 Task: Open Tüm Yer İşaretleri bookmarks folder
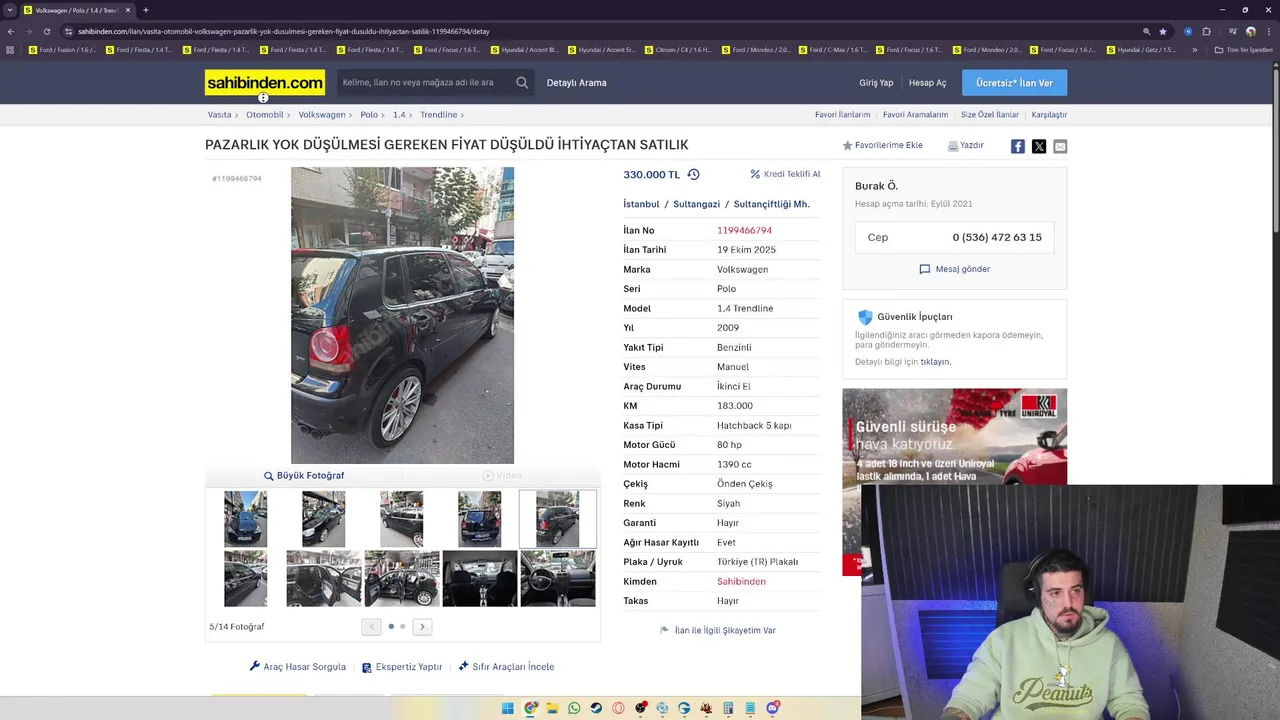(x=1243, y=50)
